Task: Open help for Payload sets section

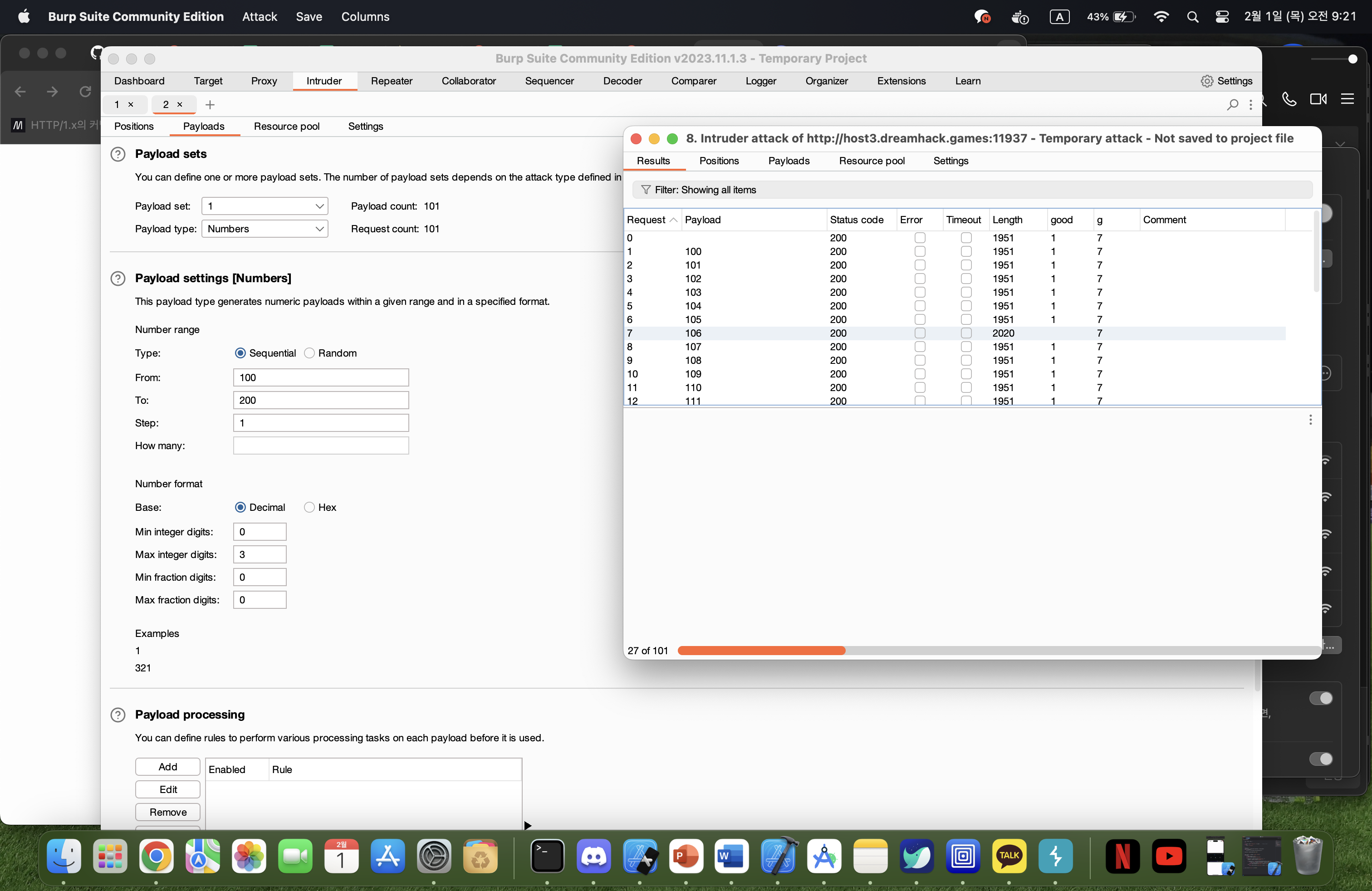Action: tap(118, 154)
